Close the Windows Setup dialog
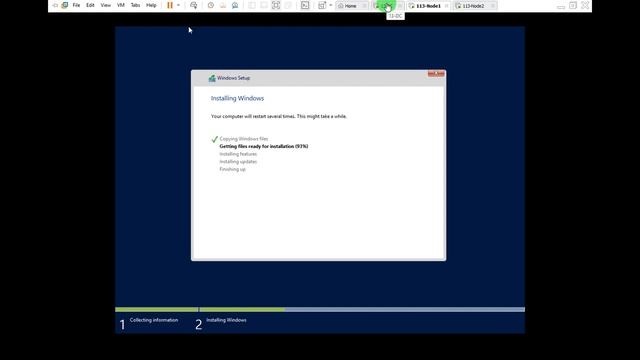The image size is (640, 360). tap(436, 73)
